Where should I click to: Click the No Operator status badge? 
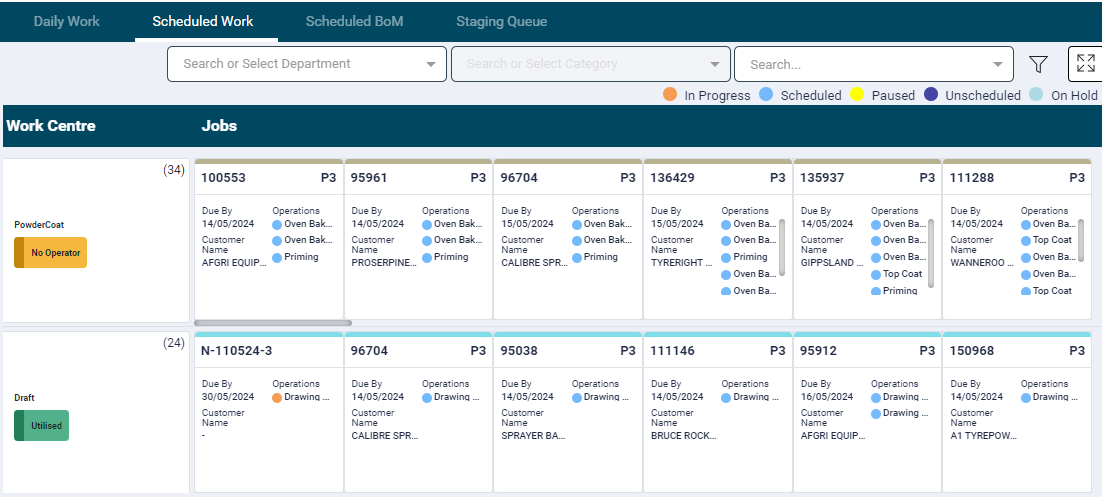(51, 253)
